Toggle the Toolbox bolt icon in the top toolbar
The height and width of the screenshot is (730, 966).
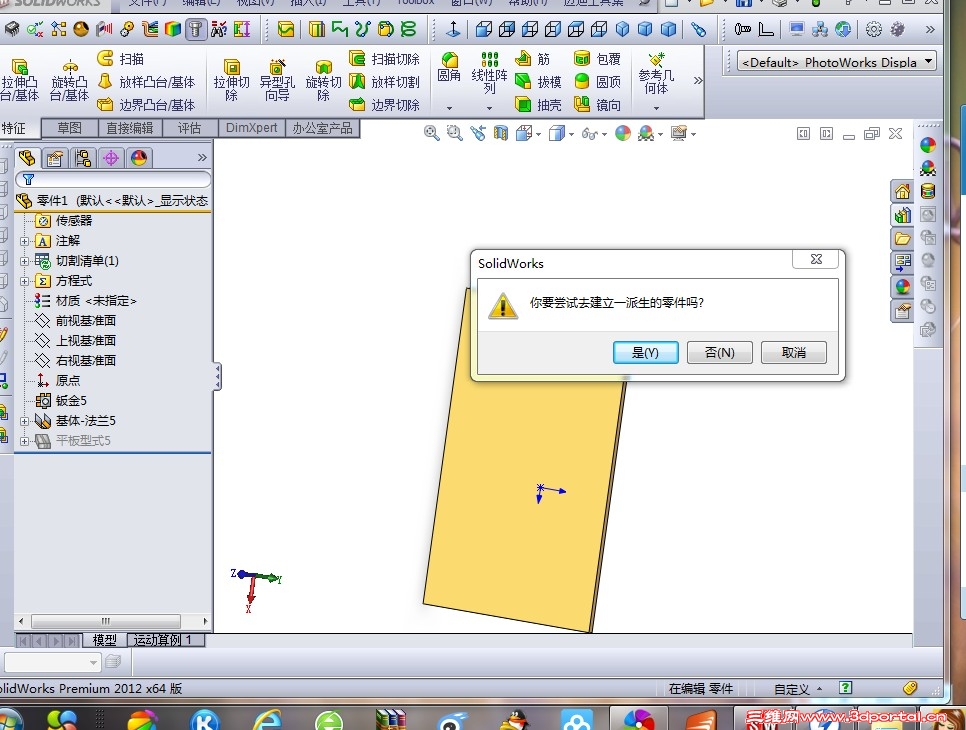(x=195, y=29)
